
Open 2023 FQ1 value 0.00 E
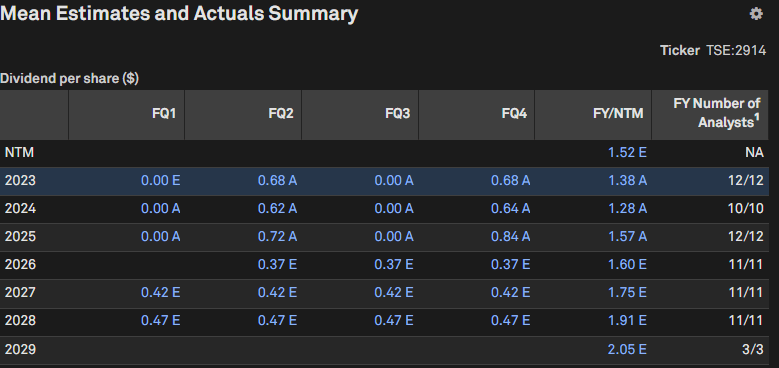(160, 180)
